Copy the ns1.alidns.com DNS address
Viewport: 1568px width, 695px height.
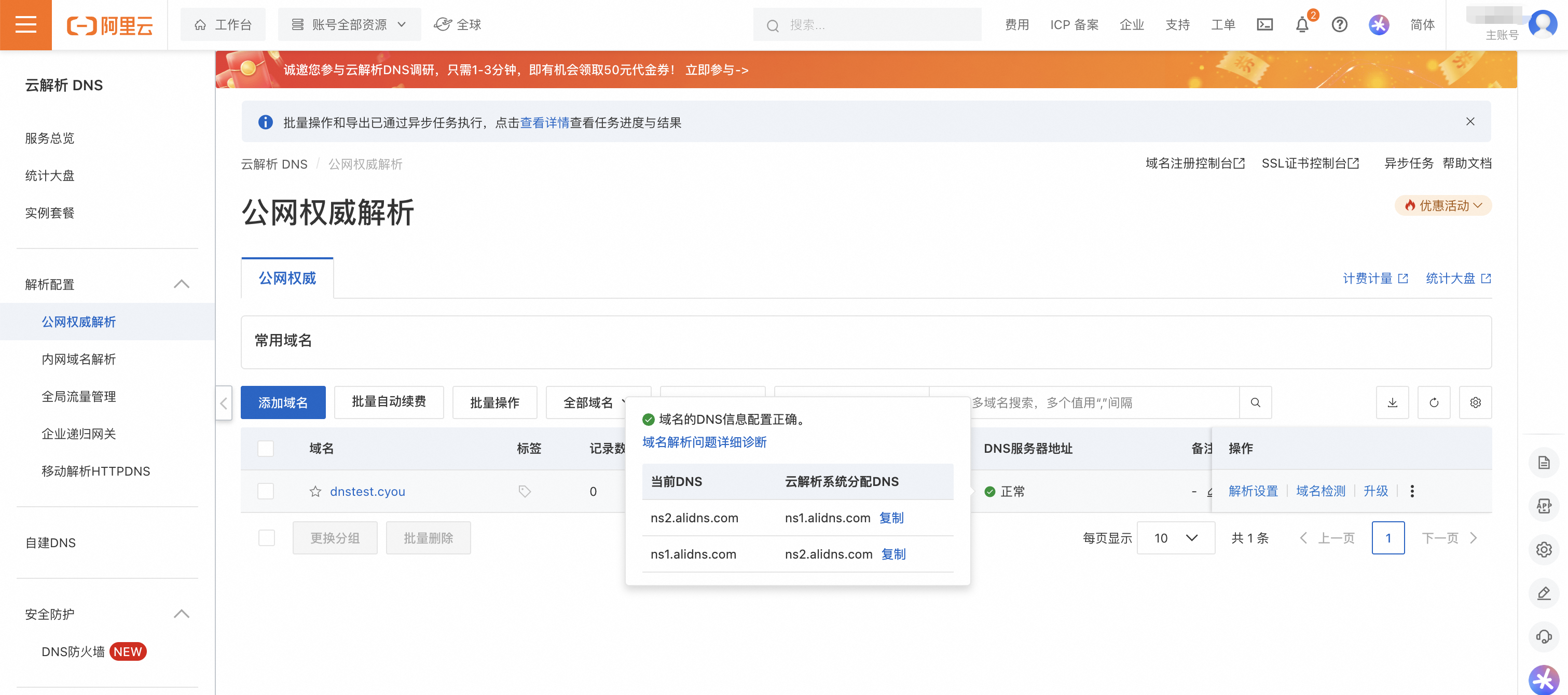coord(890,518)
